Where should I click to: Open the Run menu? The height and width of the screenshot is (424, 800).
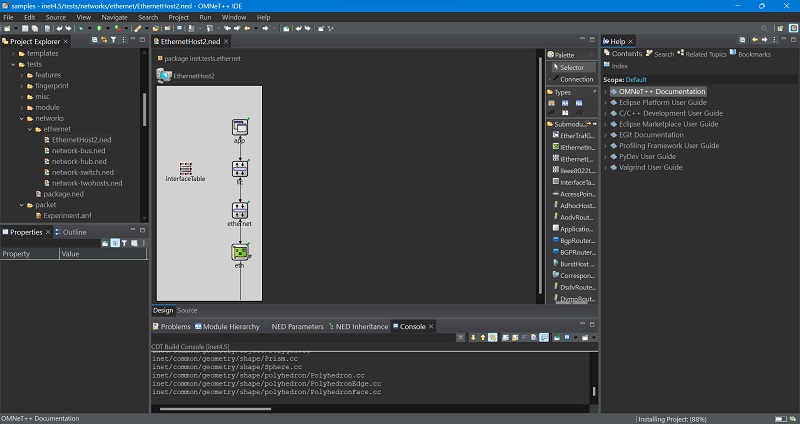205,17
